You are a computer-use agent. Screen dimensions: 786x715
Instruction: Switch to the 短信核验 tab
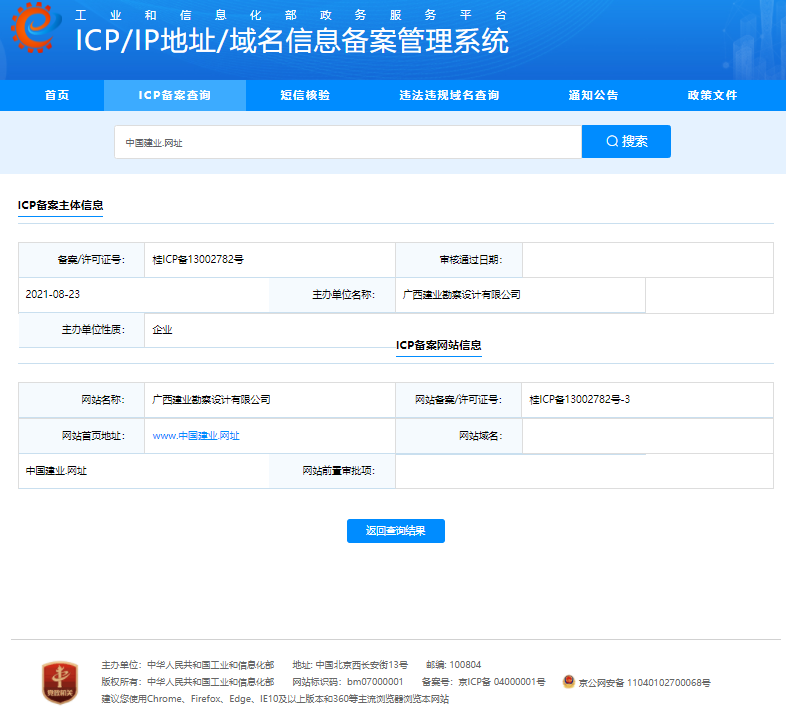(305, 95)
